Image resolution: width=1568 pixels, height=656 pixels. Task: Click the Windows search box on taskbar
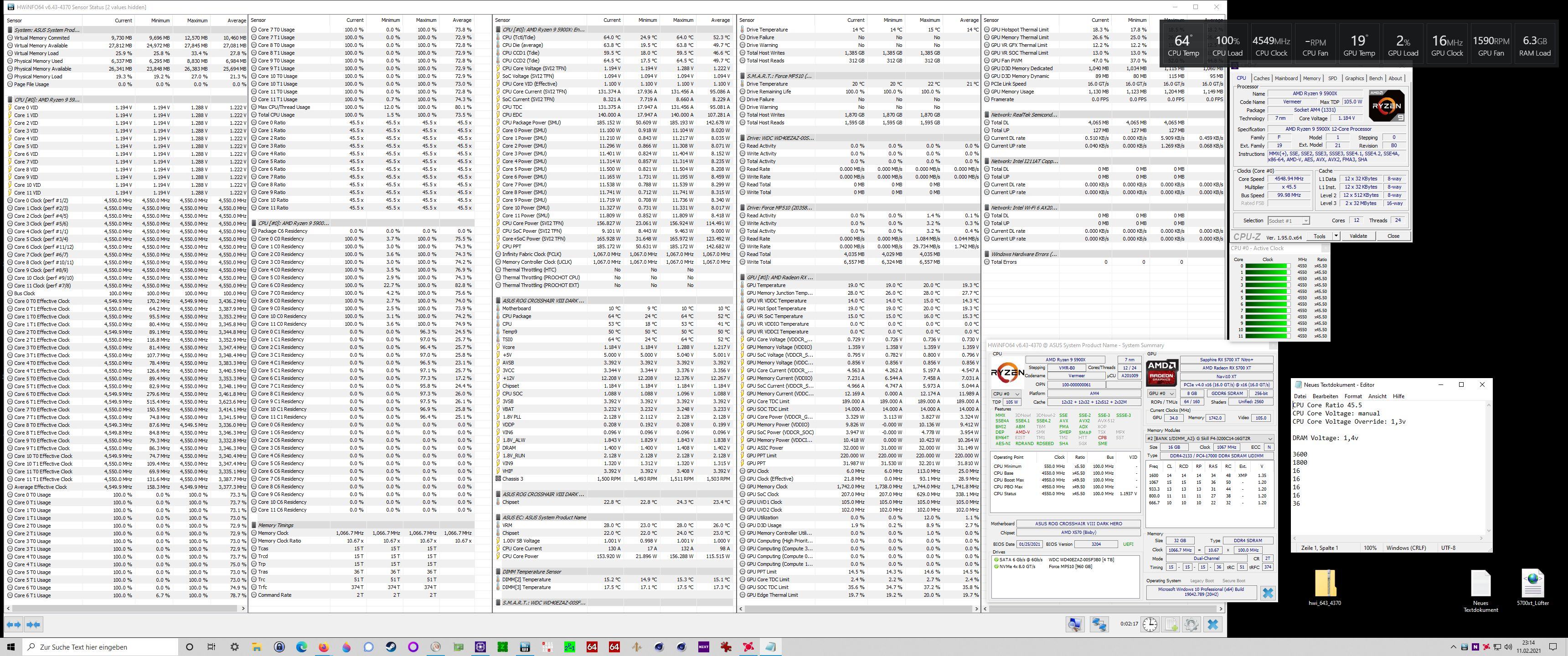pyautogui.click(x=100, y=647)
